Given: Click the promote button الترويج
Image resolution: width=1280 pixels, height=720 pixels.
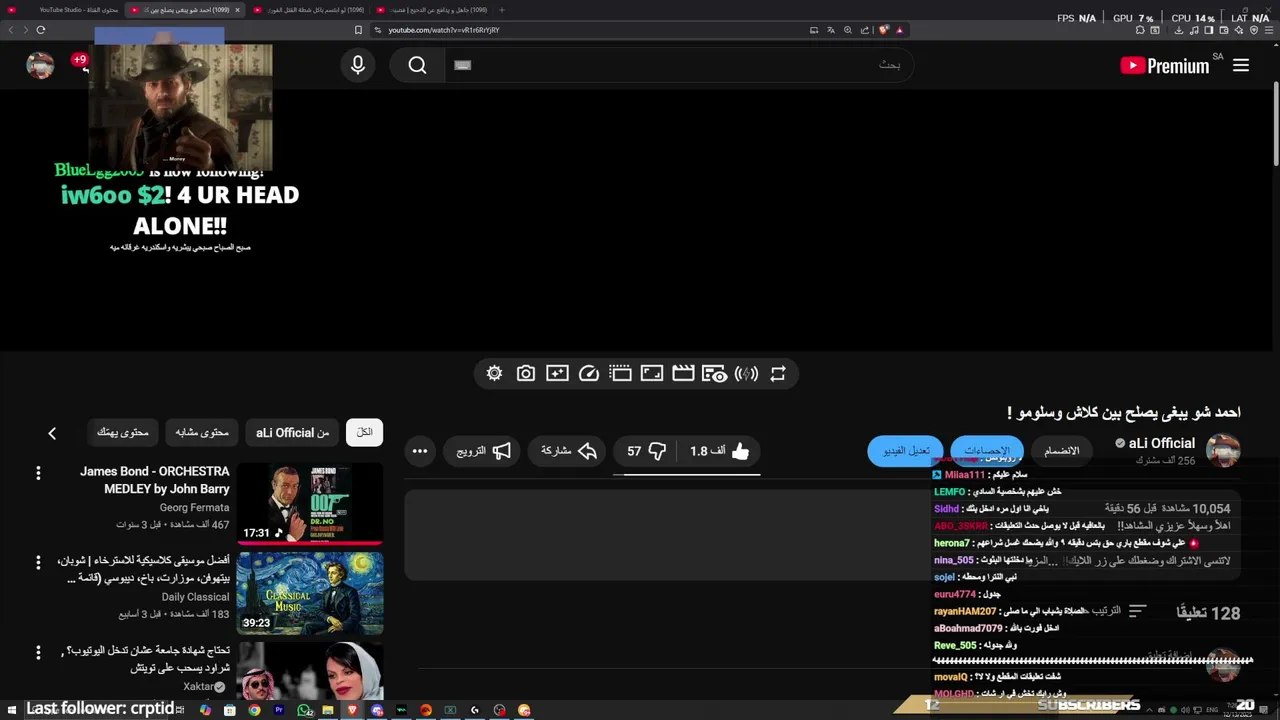Looking at the screenshot, I should (483, 451).
